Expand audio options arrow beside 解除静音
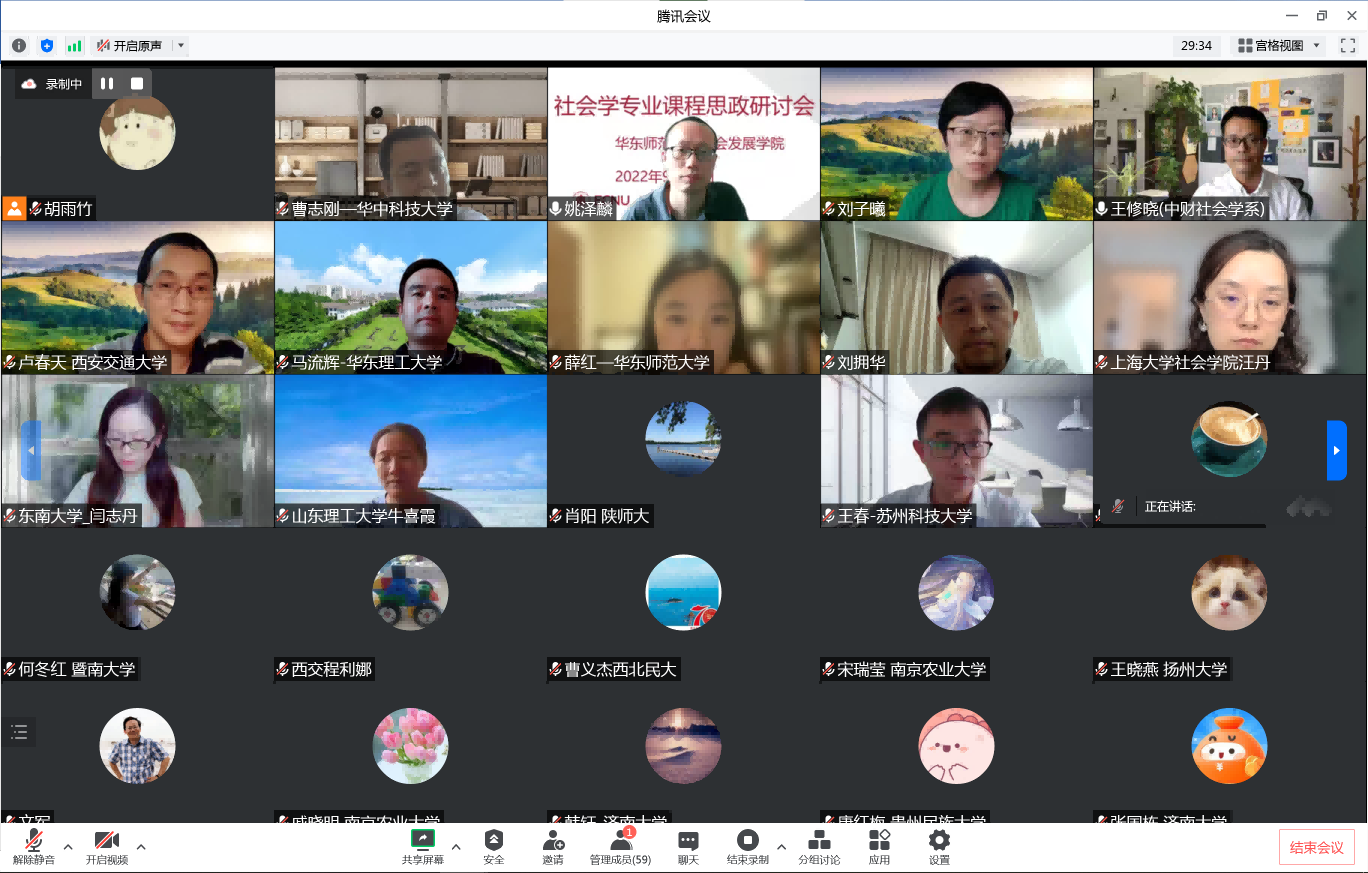Viewport: 1368px width, 873px height. (x=68, y=847)
